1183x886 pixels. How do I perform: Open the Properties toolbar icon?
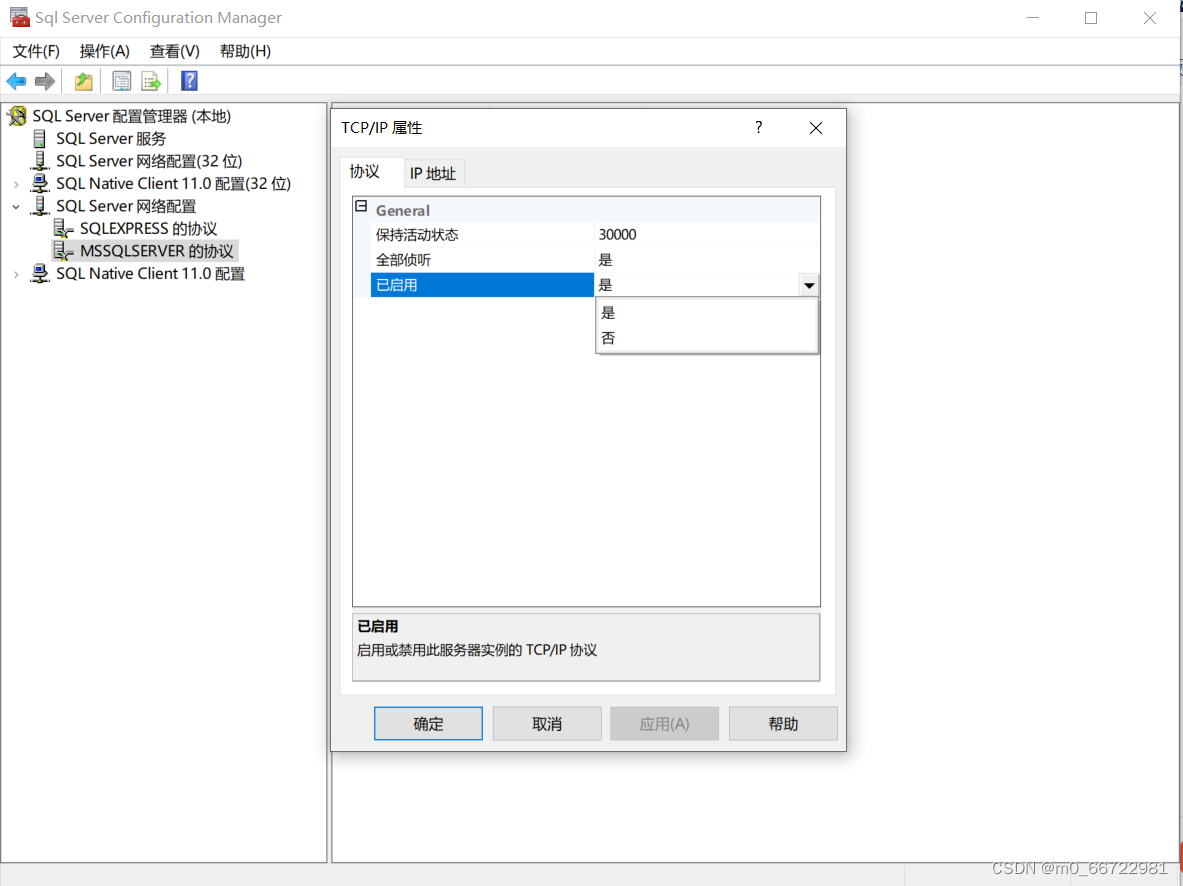(122, 82)
